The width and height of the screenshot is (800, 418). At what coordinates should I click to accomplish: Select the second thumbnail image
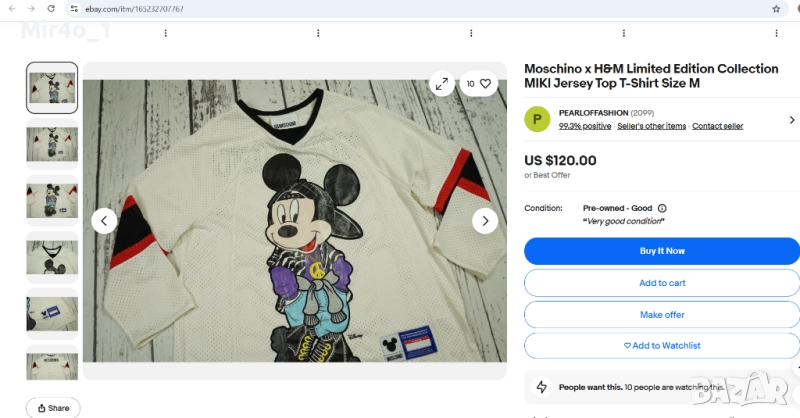click(52, 144)
